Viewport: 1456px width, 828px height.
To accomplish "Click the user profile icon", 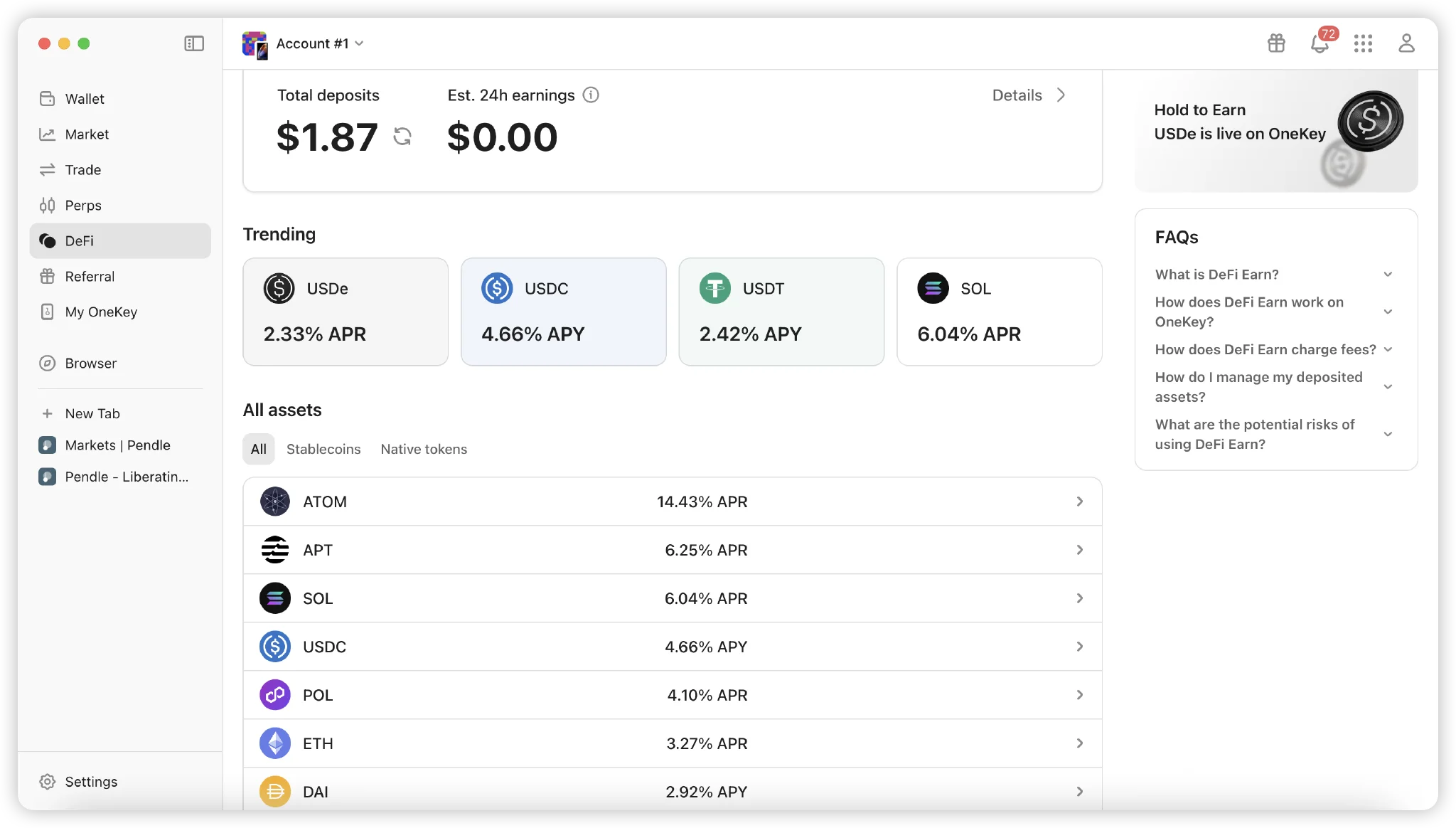I will coord(1406,43).
